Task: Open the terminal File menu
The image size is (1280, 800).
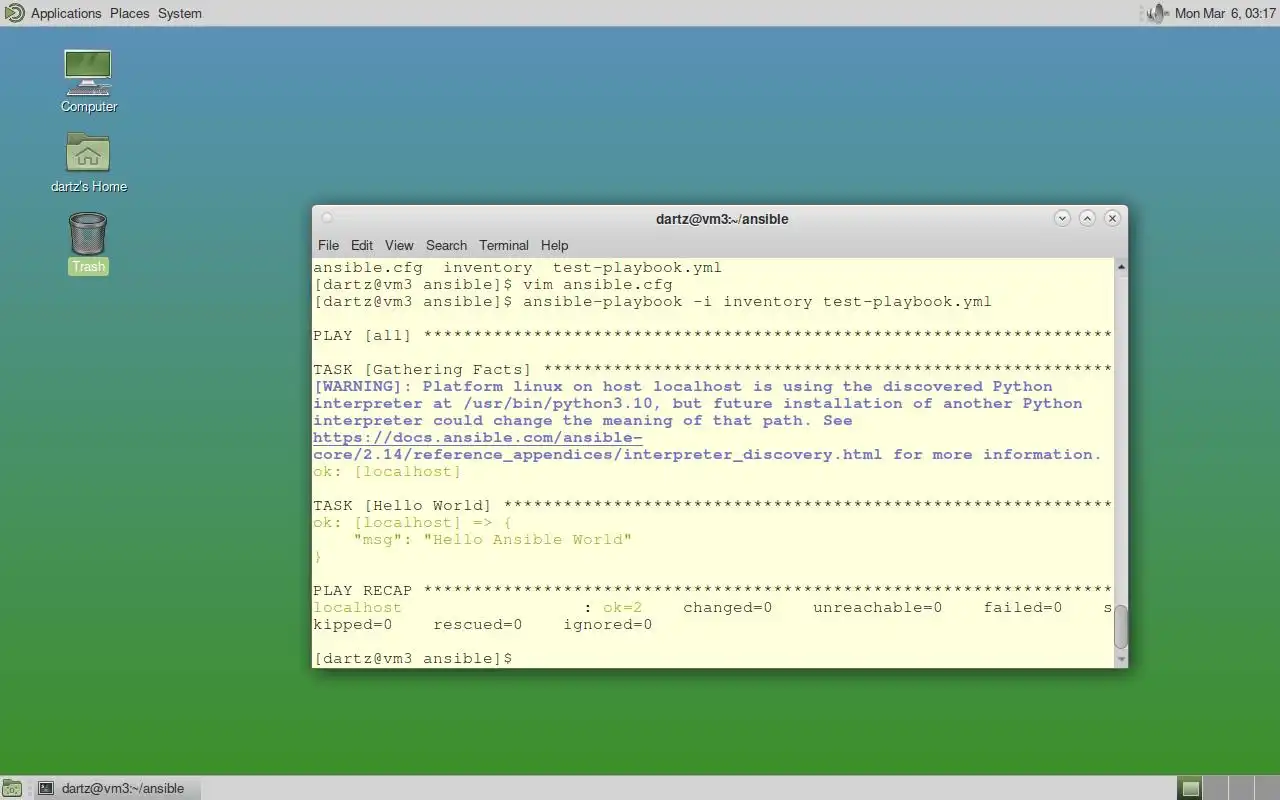Action: click(328, 245)
